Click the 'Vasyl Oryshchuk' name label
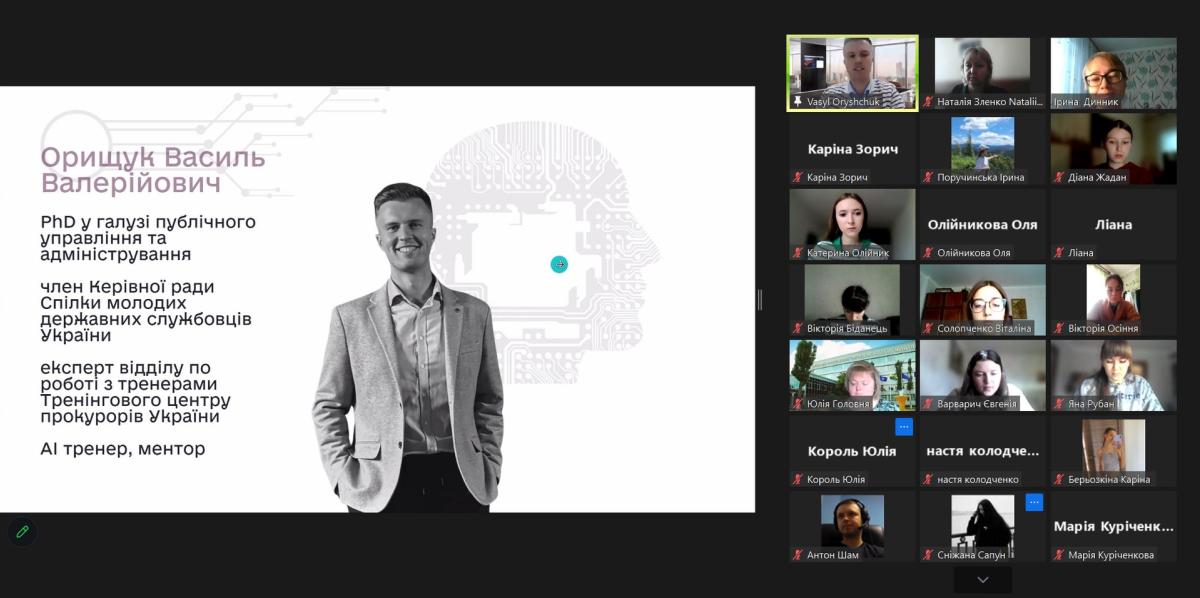The height and width of the screenshot is (598, 1200). click(x=844, y=102)
